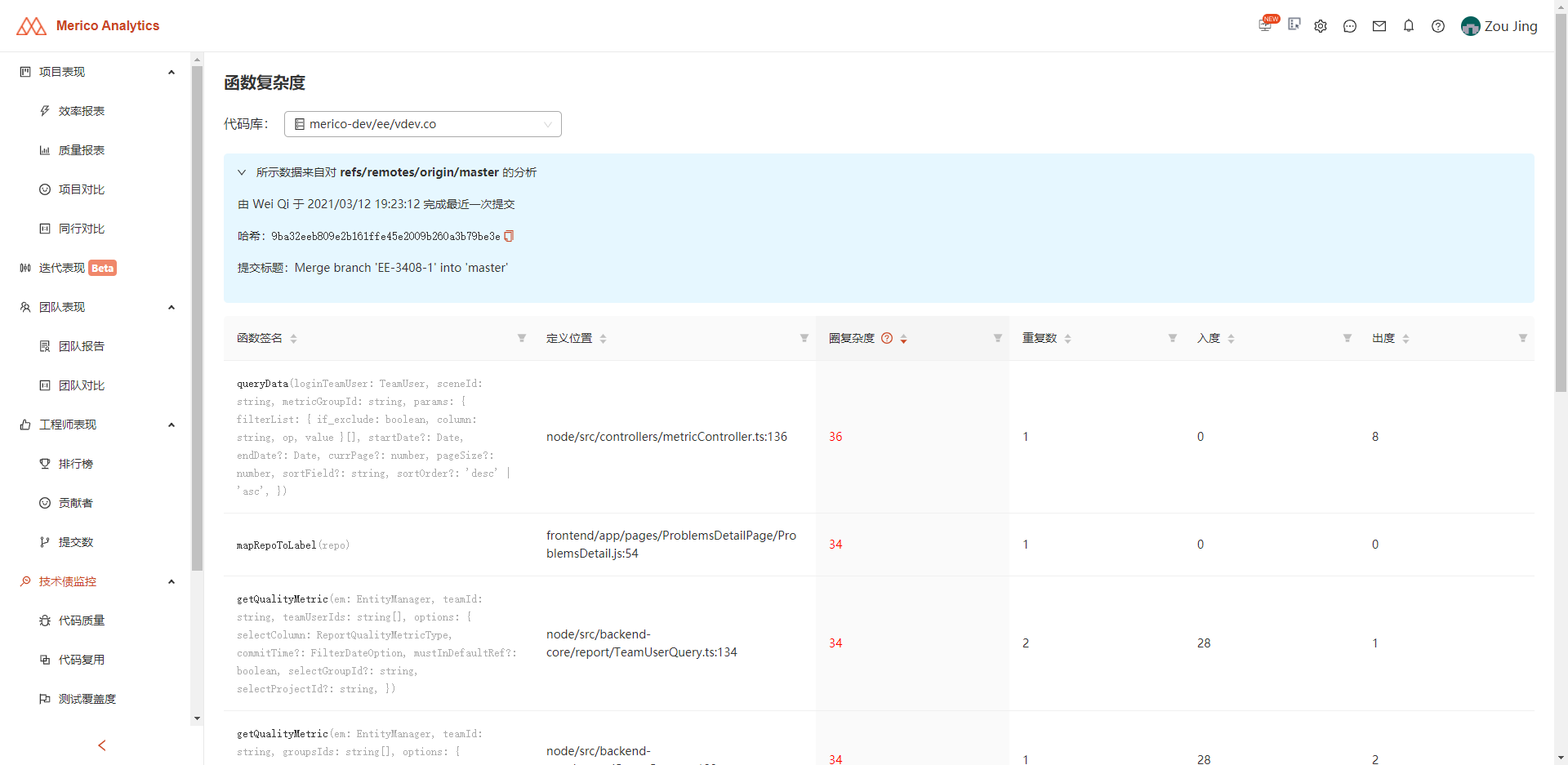Click the refs/remotes/origin/master branch text
Image resolution: width=1568 pixels, height=765 pixels.
pyautogui.click(x=419, y=172)
